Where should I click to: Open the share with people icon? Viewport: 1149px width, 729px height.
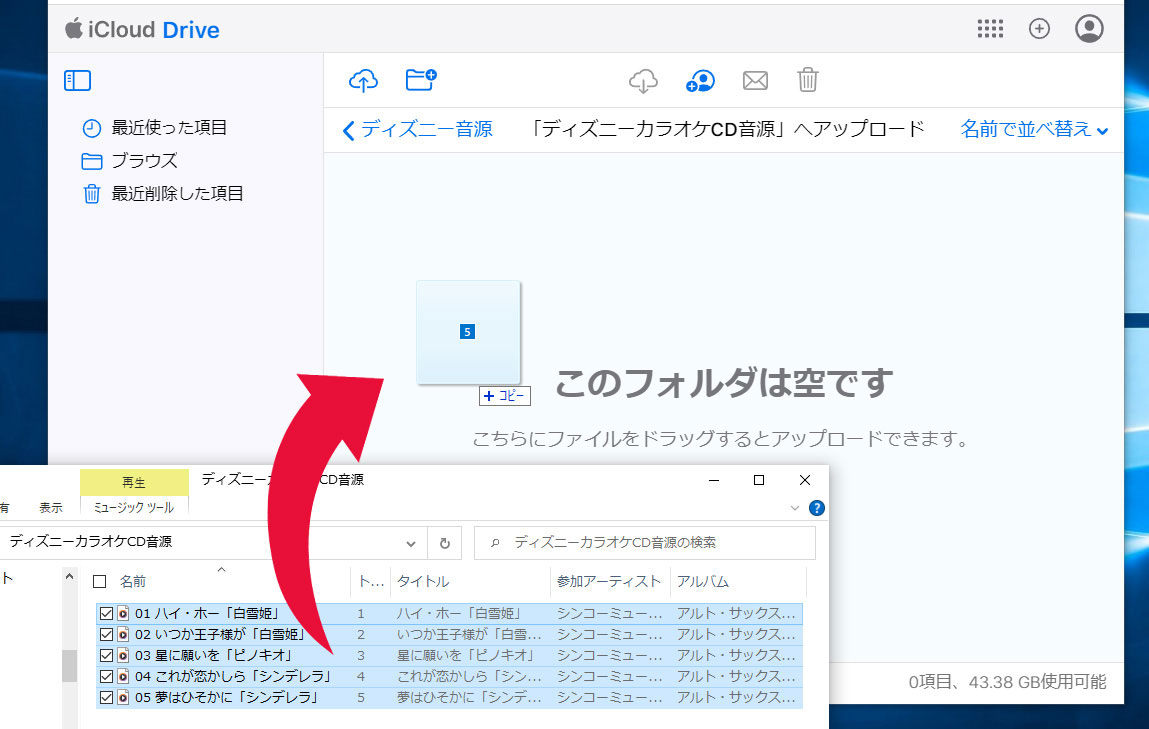pyautogui.click(x=701, y=81)
